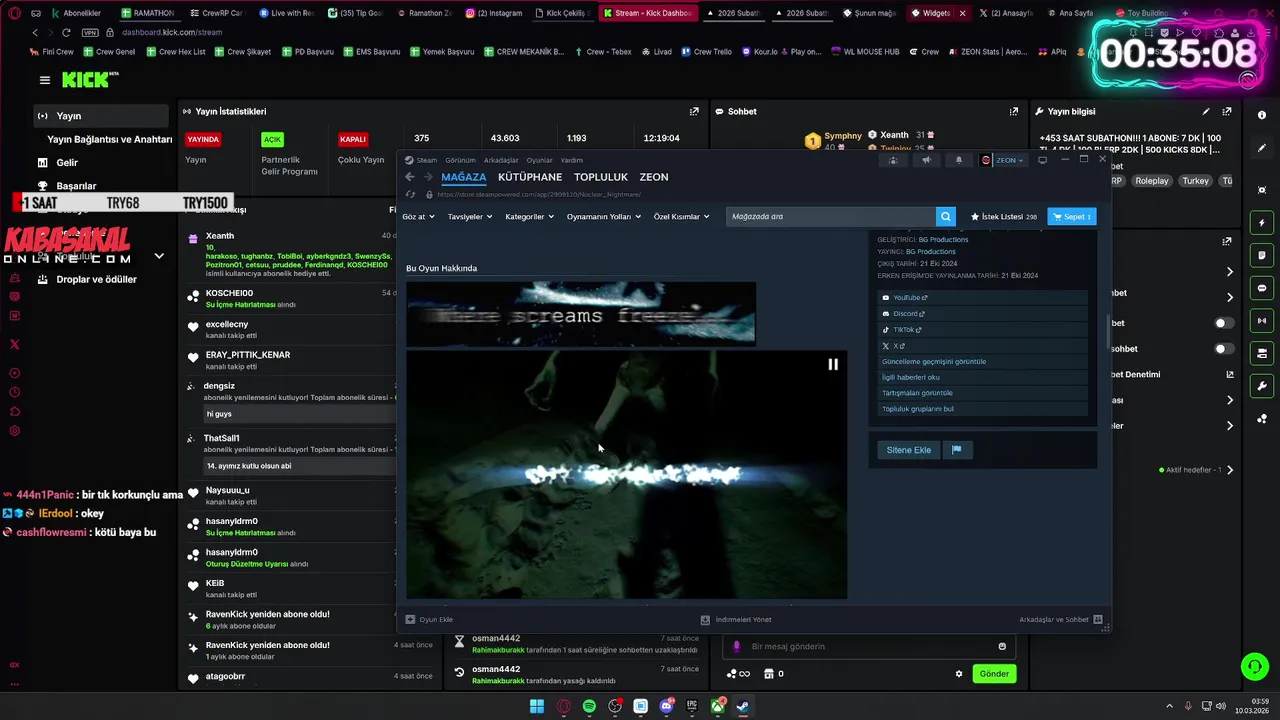Open the Windows Start menu
Image resolution: width=1280 pixels, height=720 pixels.
(537, 706)
